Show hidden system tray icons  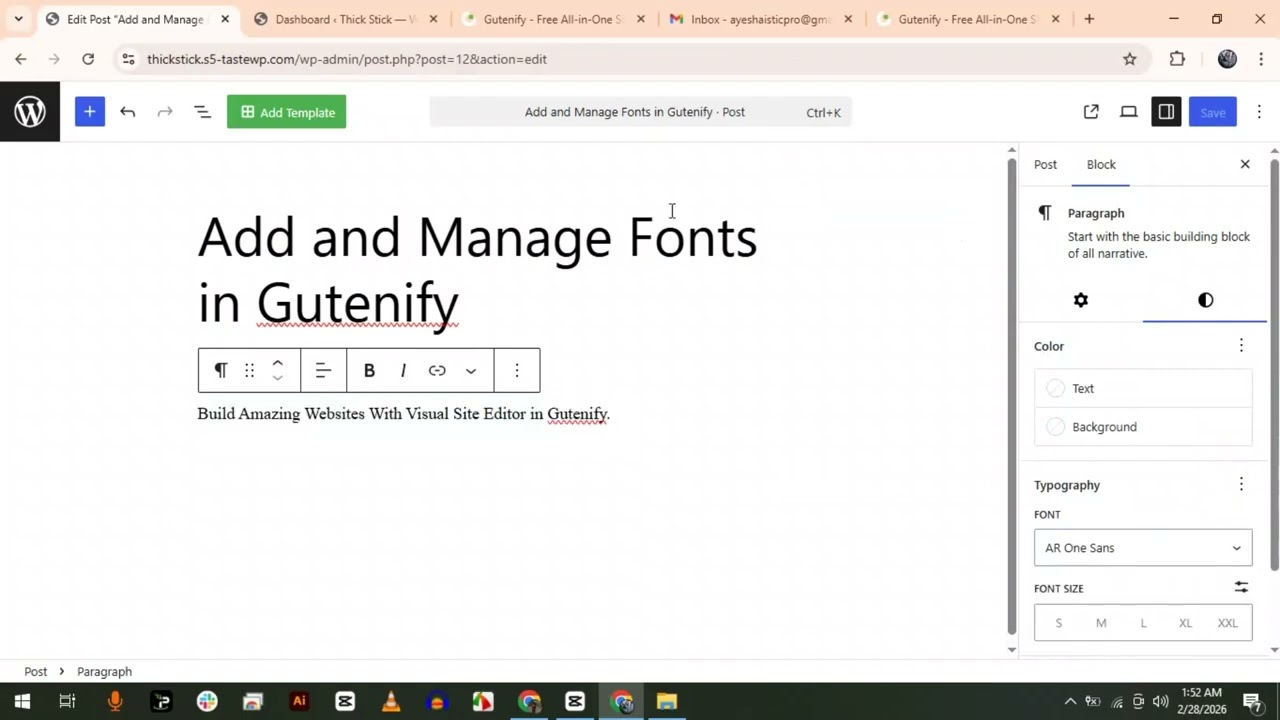1070,702
